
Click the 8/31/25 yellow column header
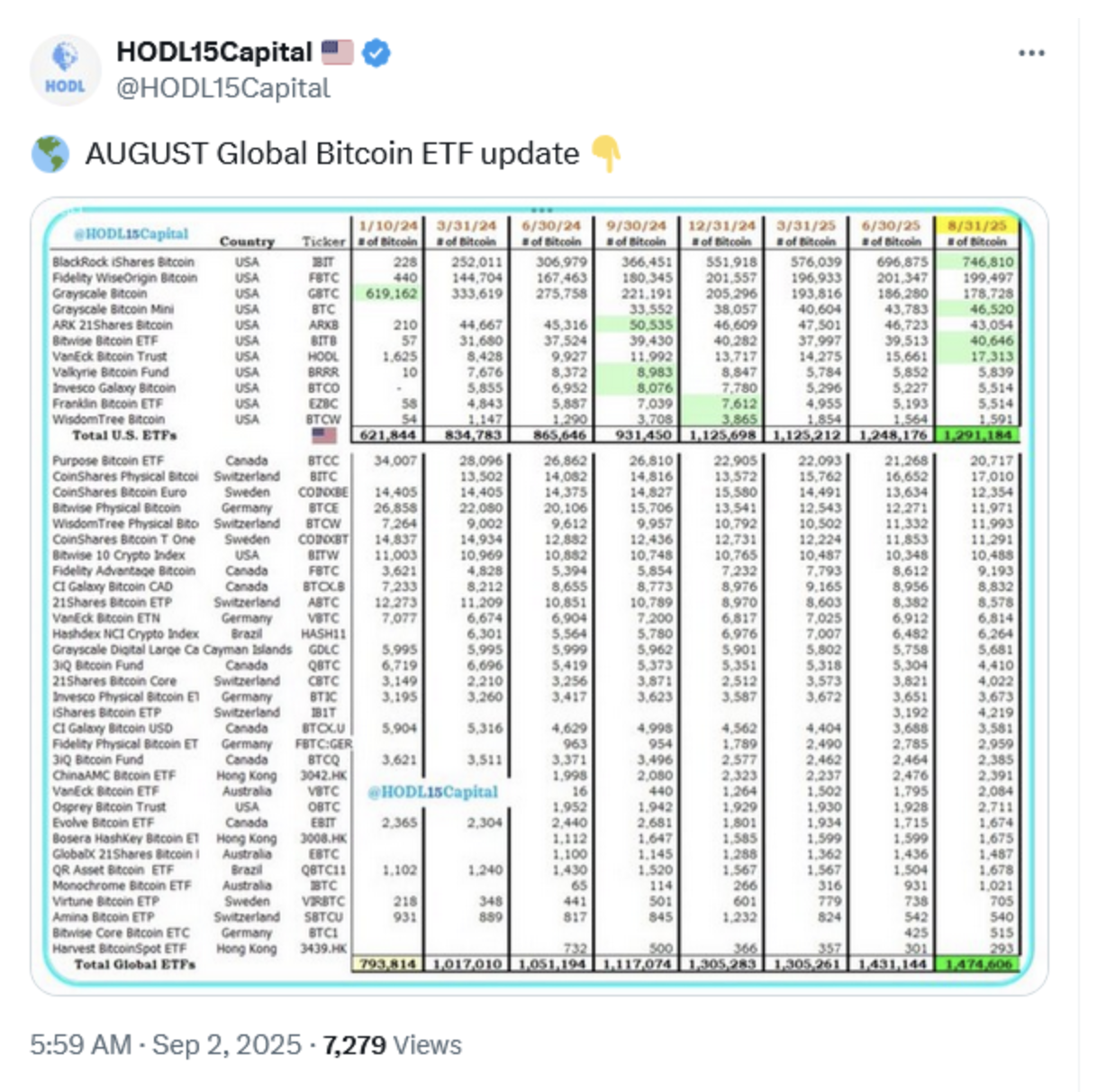click(x=977, y=225)
